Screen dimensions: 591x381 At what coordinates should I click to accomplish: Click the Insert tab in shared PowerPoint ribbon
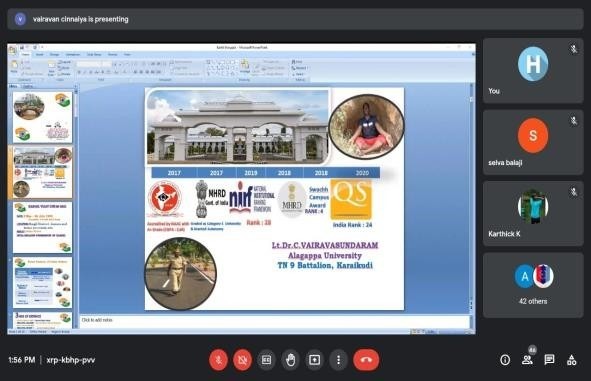(40, 55)
